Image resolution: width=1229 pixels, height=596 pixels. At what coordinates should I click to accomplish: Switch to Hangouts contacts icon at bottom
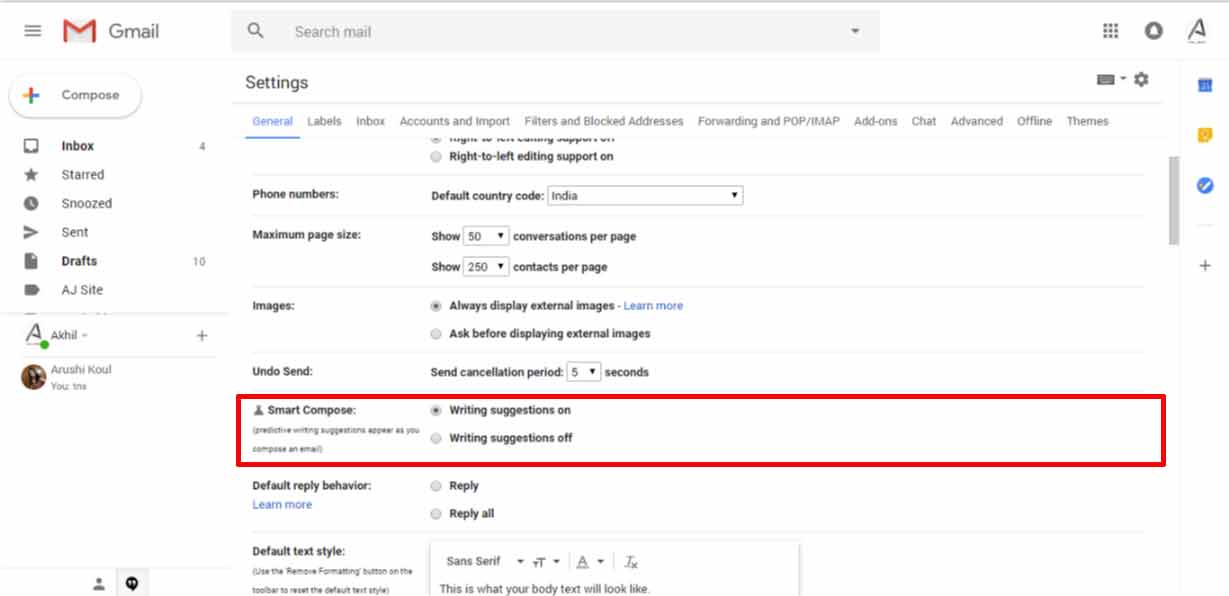[99, 584]
